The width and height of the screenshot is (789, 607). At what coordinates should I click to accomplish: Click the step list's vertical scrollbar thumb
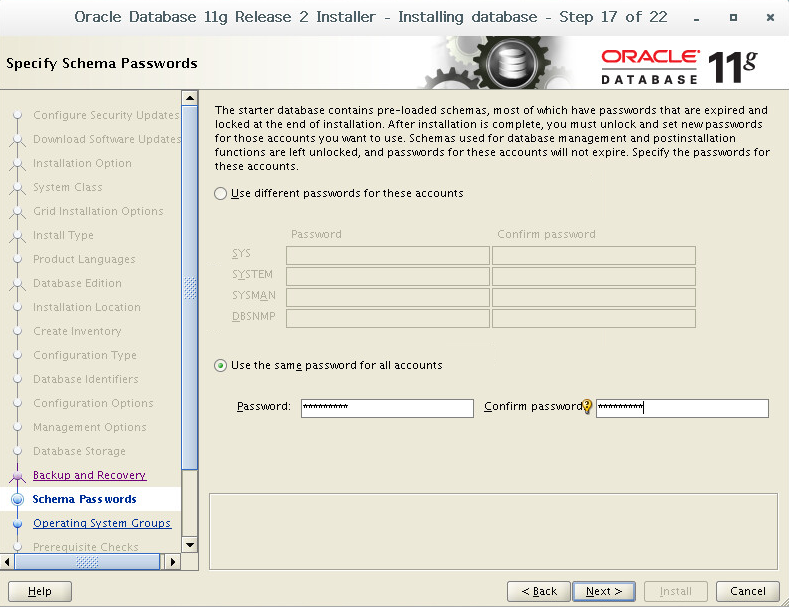tap(190, 288)
